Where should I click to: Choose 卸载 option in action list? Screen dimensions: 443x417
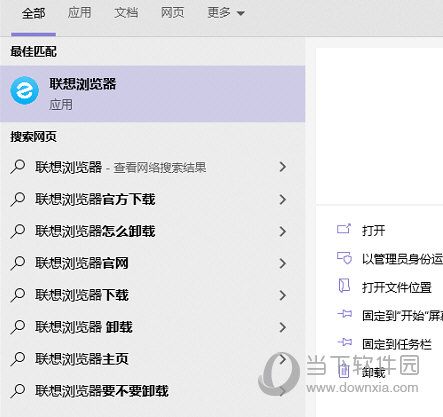click(374, 373)
